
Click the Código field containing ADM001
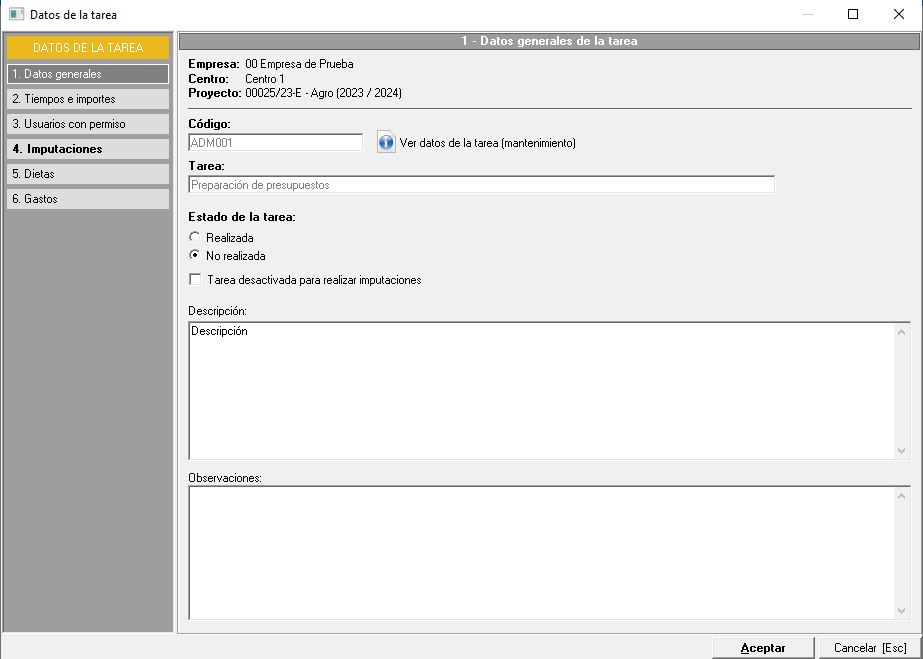tap(275, 143)
